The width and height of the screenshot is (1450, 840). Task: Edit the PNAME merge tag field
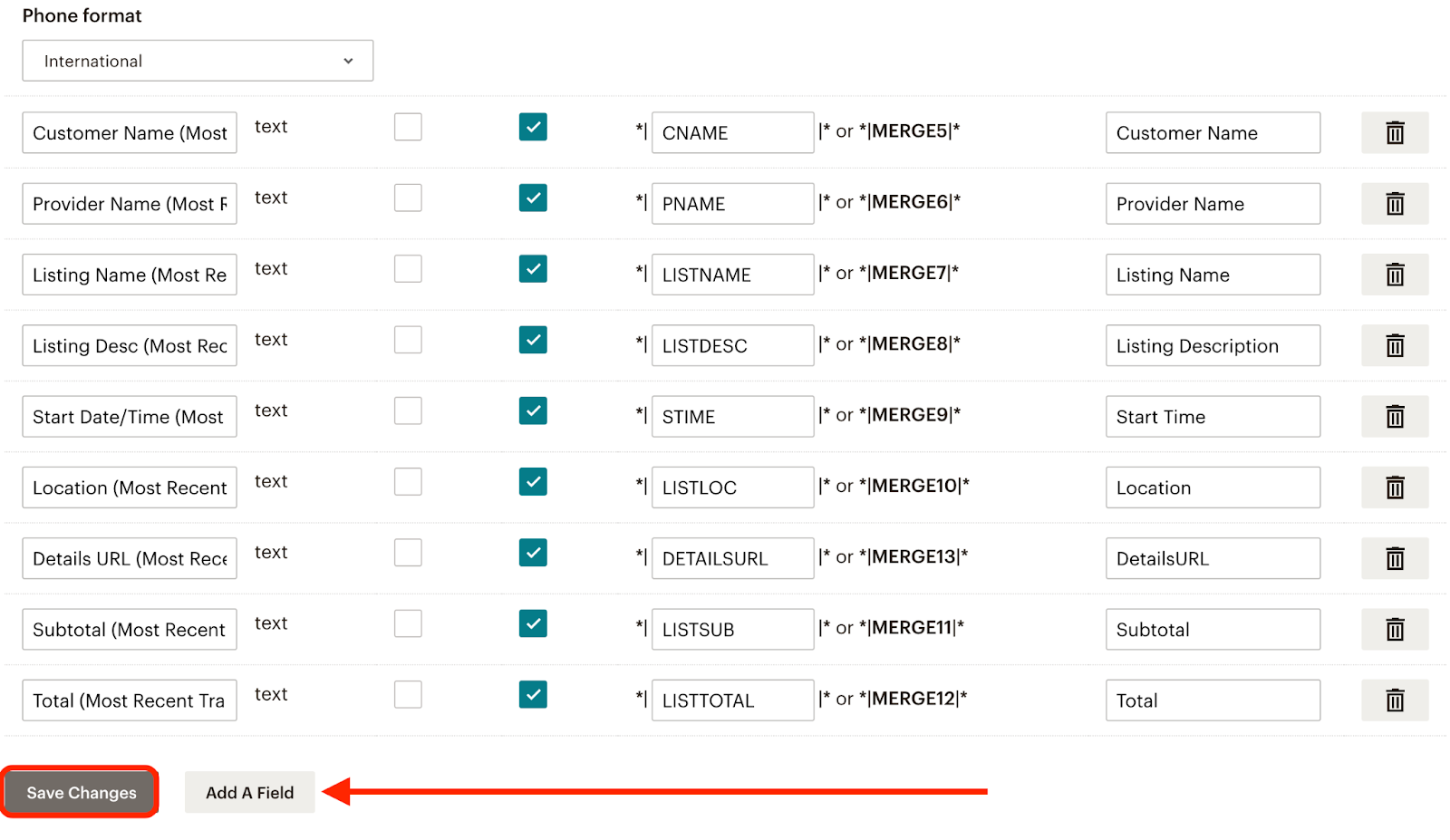(732, 204)
